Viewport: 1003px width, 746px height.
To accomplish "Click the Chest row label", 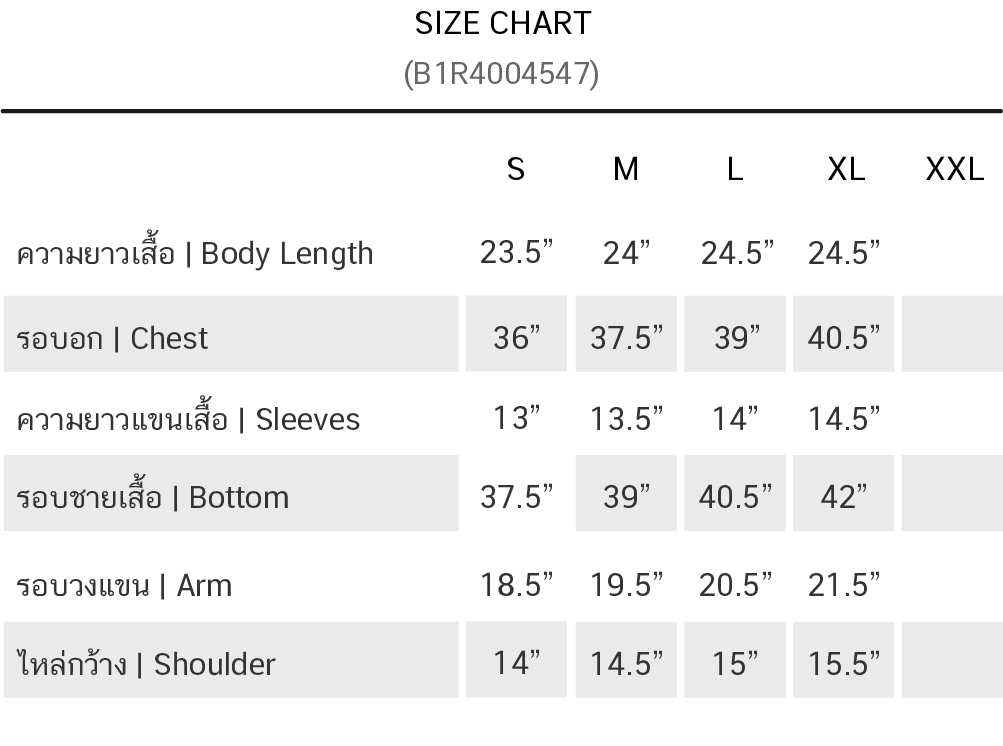I will point(112,338).
